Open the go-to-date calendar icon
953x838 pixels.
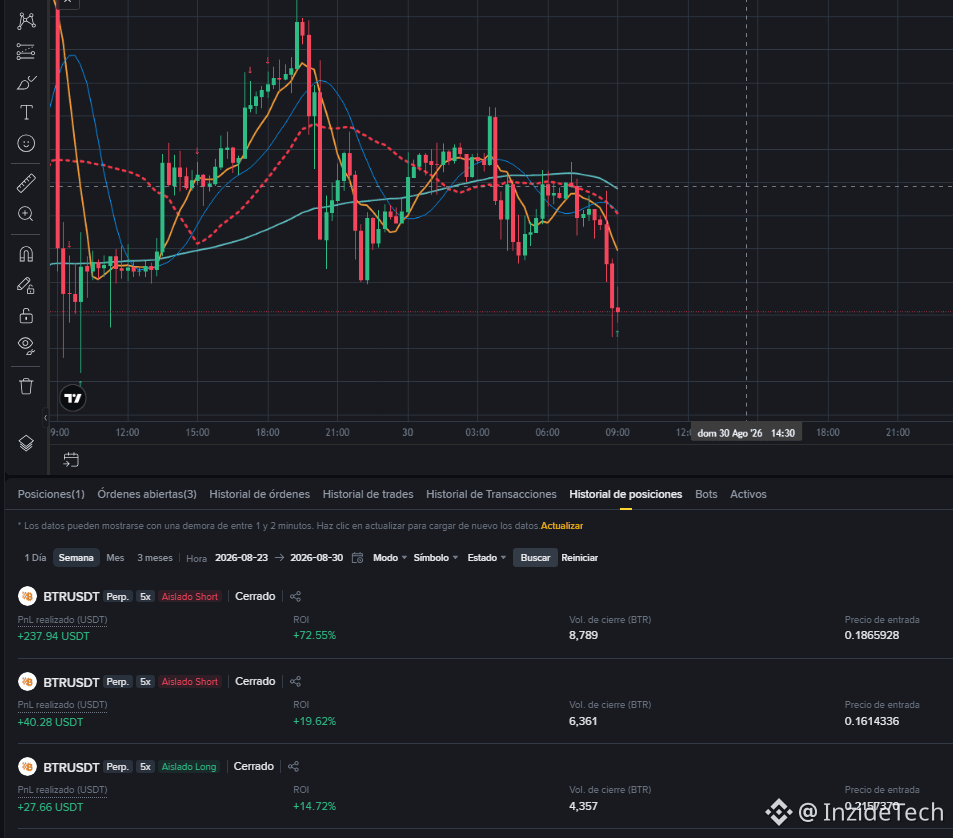click(71, 460)
